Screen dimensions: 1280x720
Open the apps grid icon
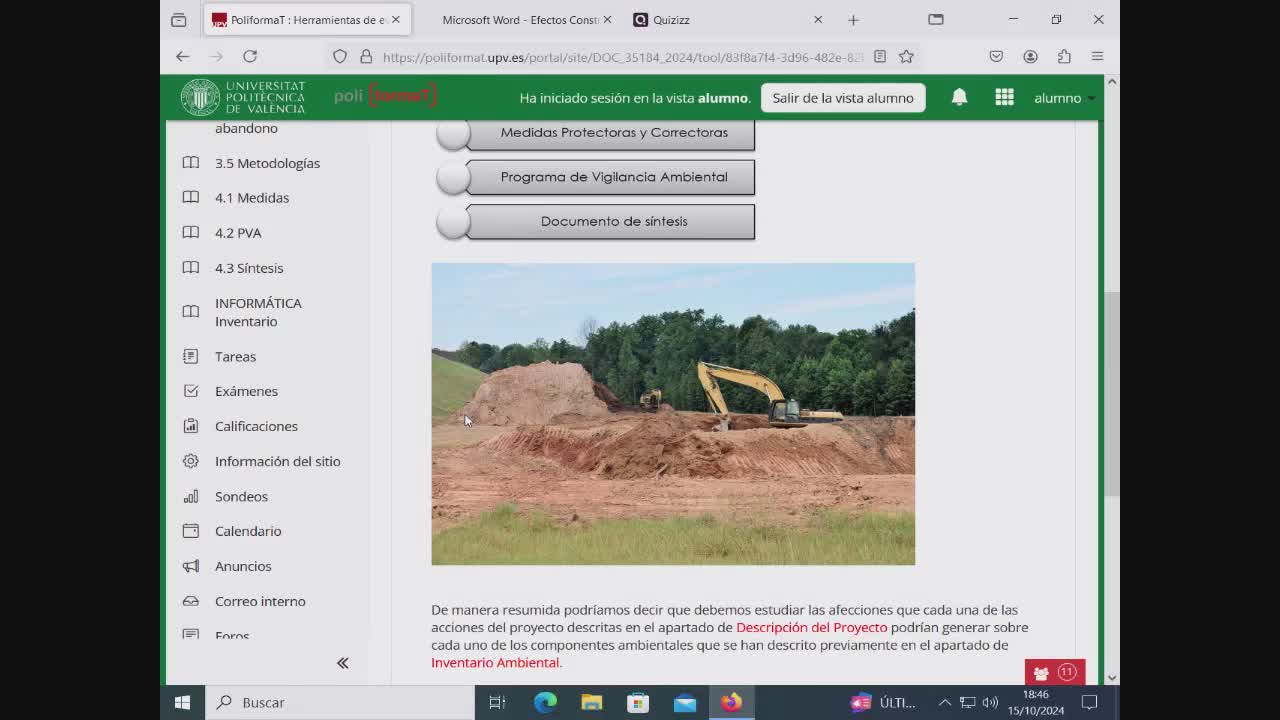coord(1004,97)
